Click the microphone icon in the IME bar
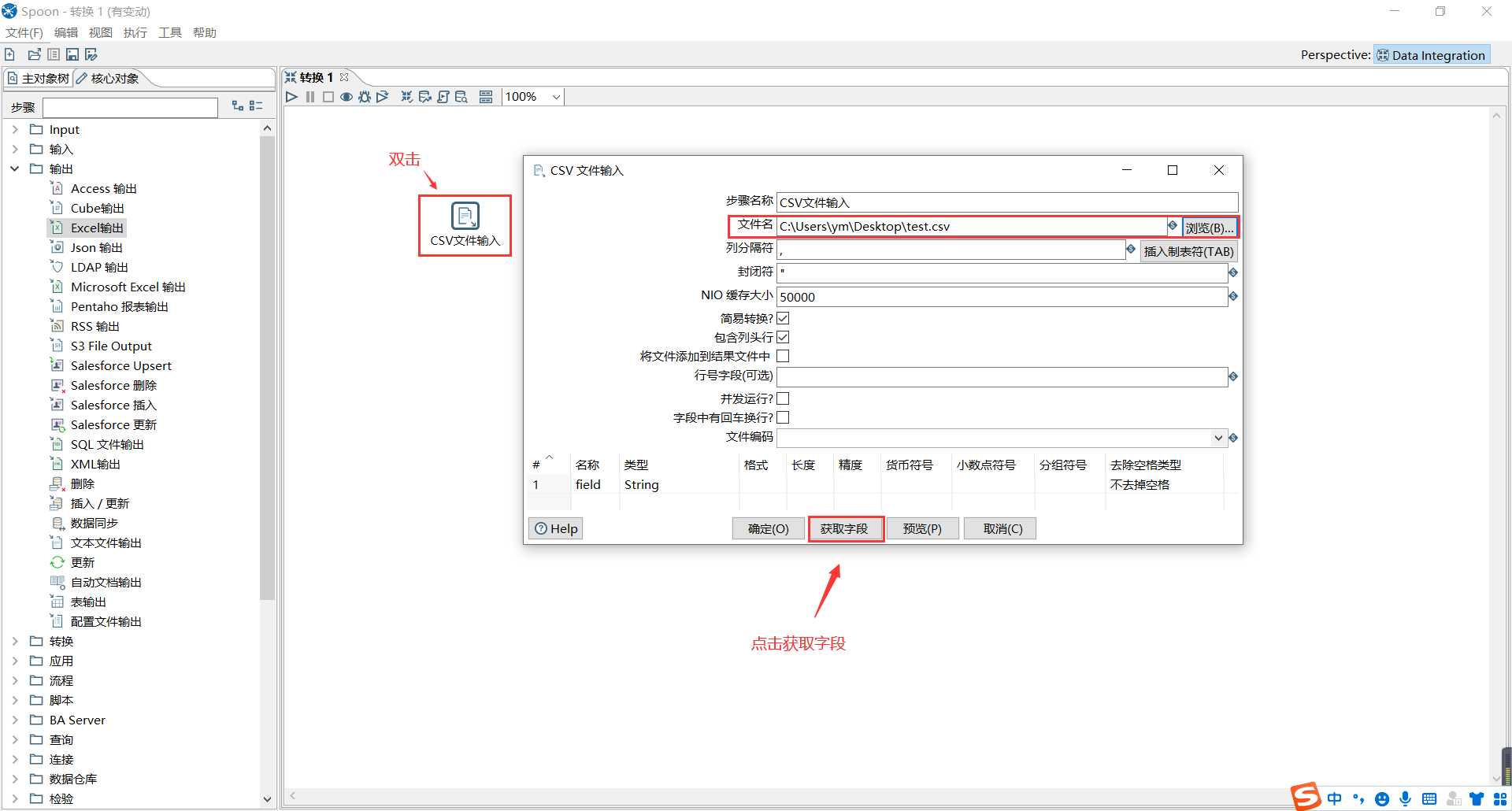The width and height of the screenshot is (1512, 811). pos(1406,798)
